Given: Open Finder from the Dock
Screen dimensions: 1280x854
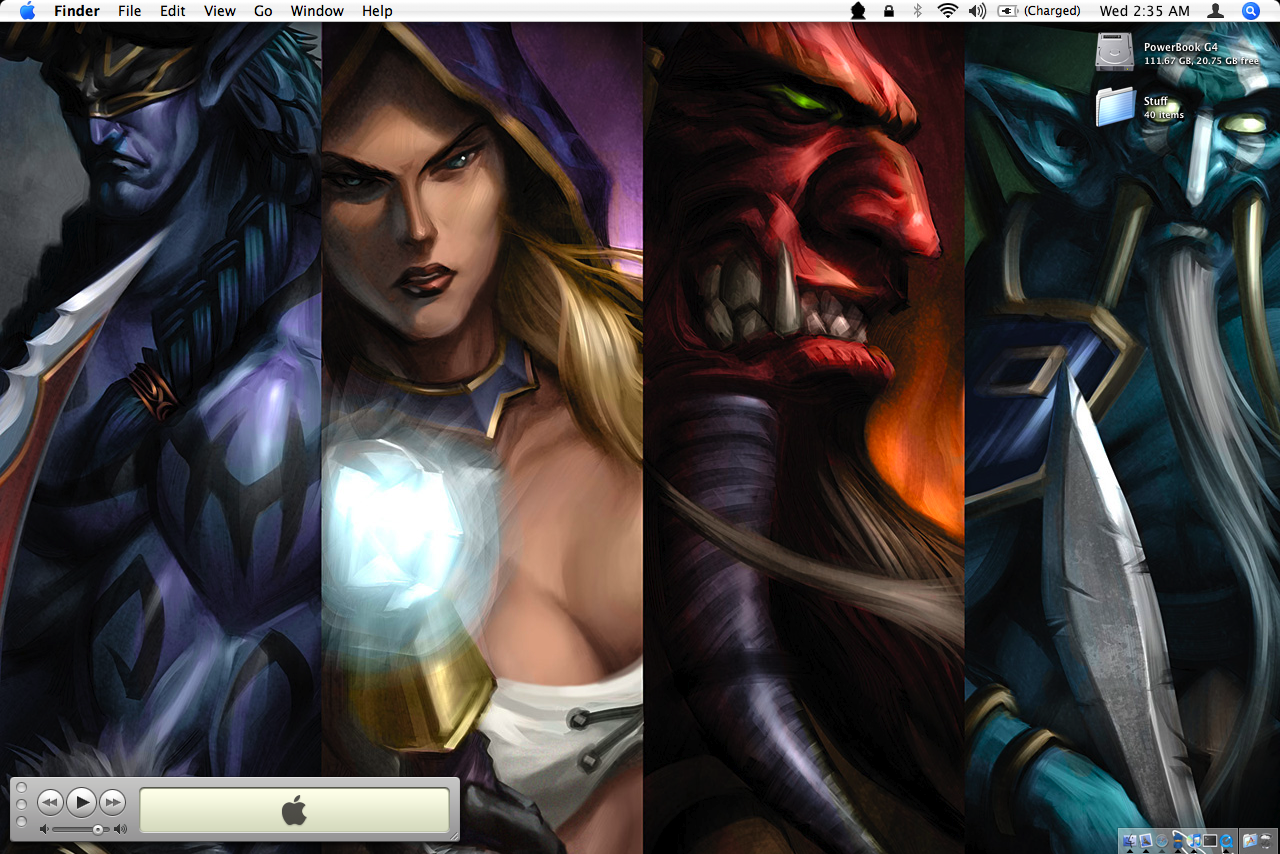Looking at the screenshot, I should tap(1130, 841).
